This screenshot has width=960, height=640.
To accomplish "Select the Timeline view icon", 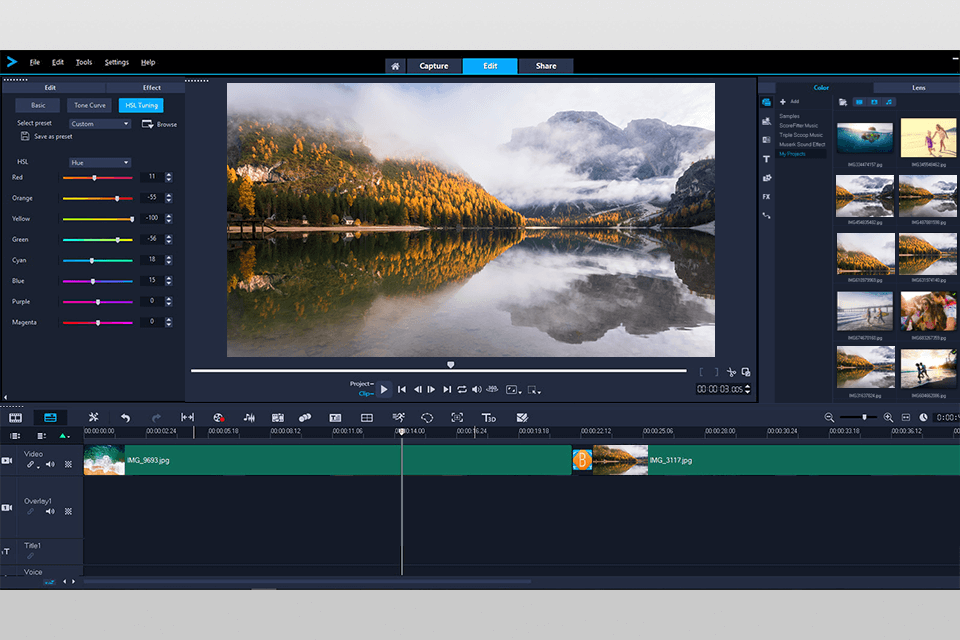I will tap(50, 418).
